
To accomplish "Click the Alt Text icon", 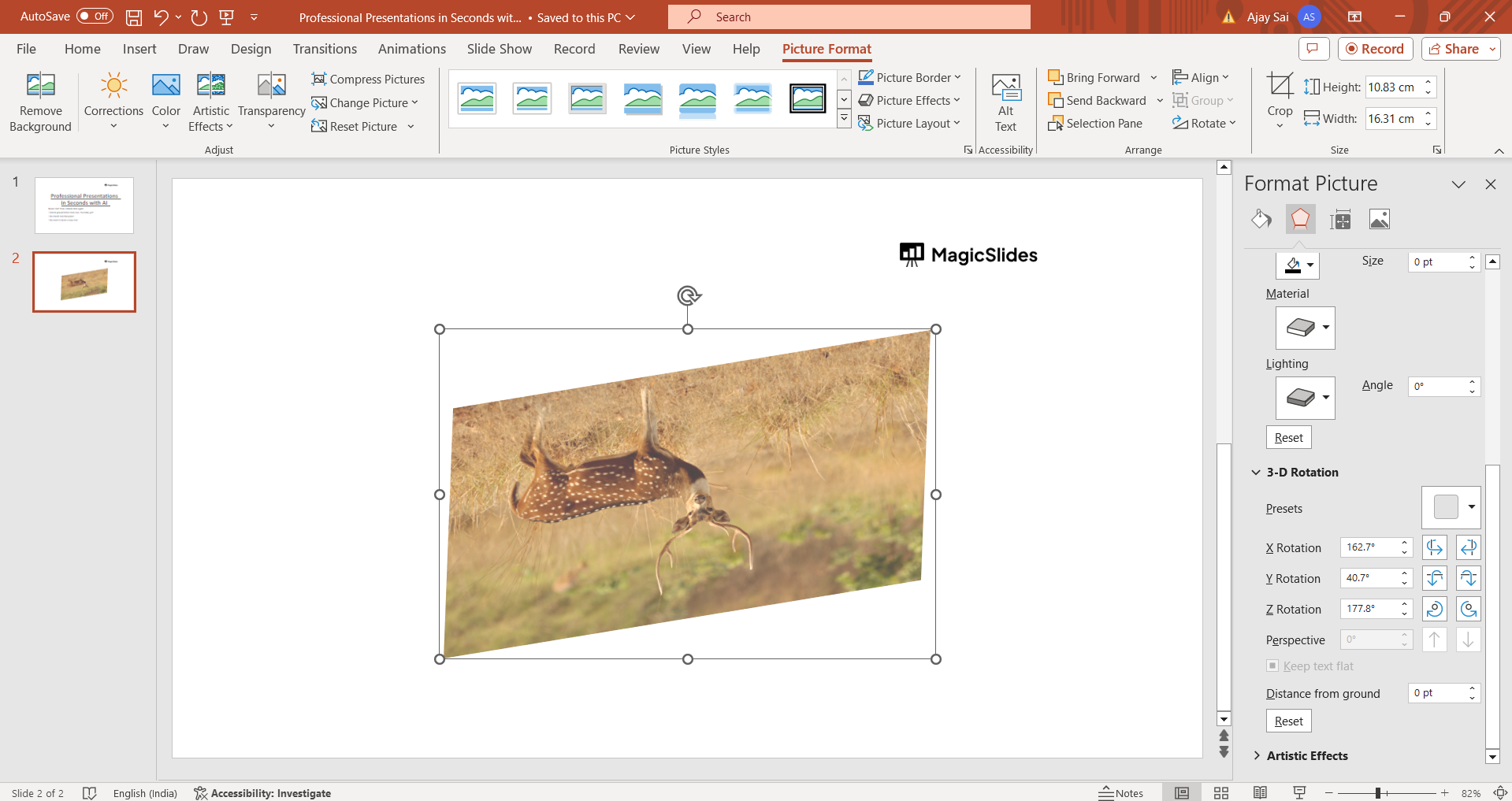I will [x=1005, y=87].
